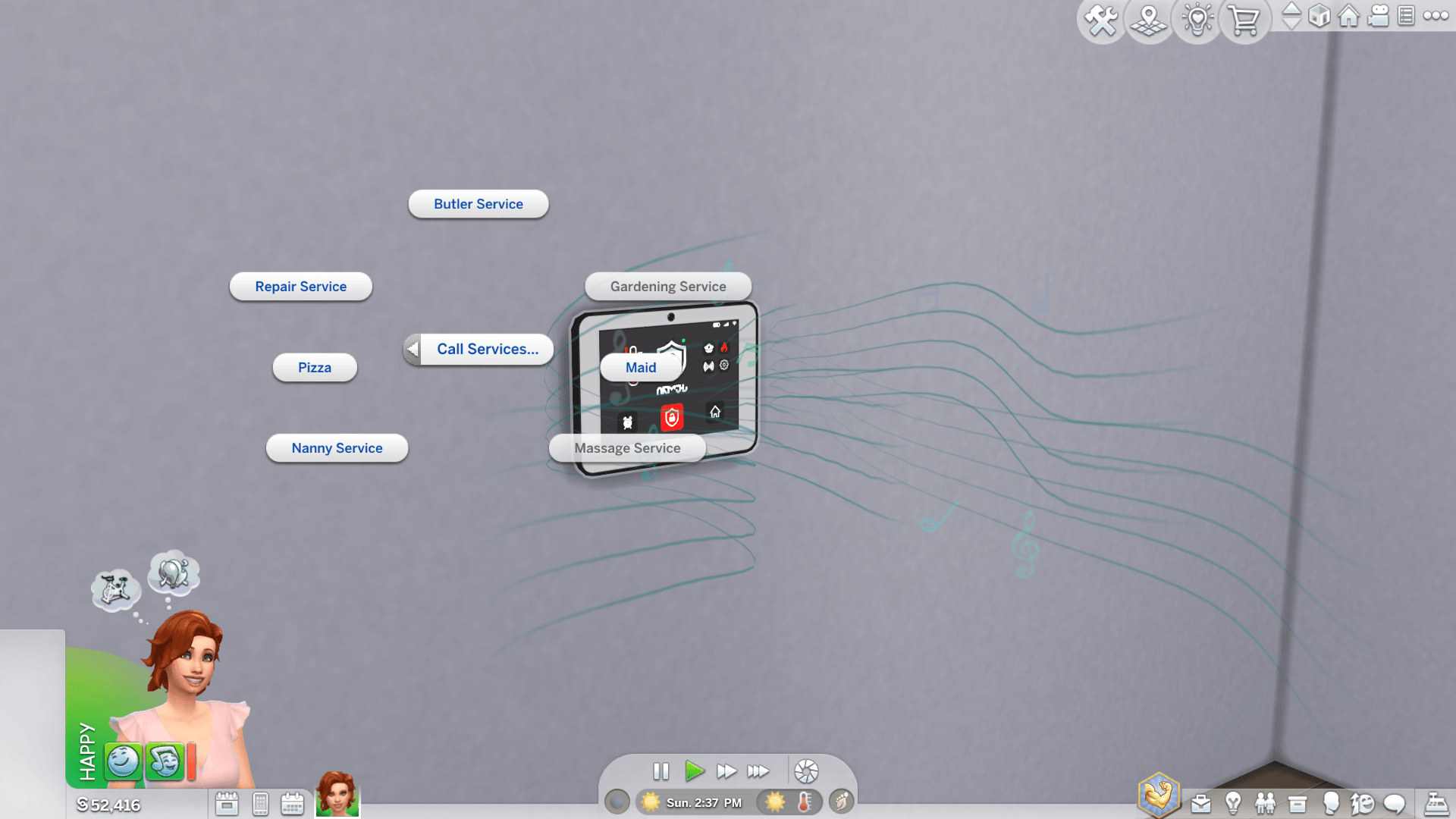1456x819 pixels.
Task: Open the Gallery lightbulb heart icon
Action: (1197, 20)
